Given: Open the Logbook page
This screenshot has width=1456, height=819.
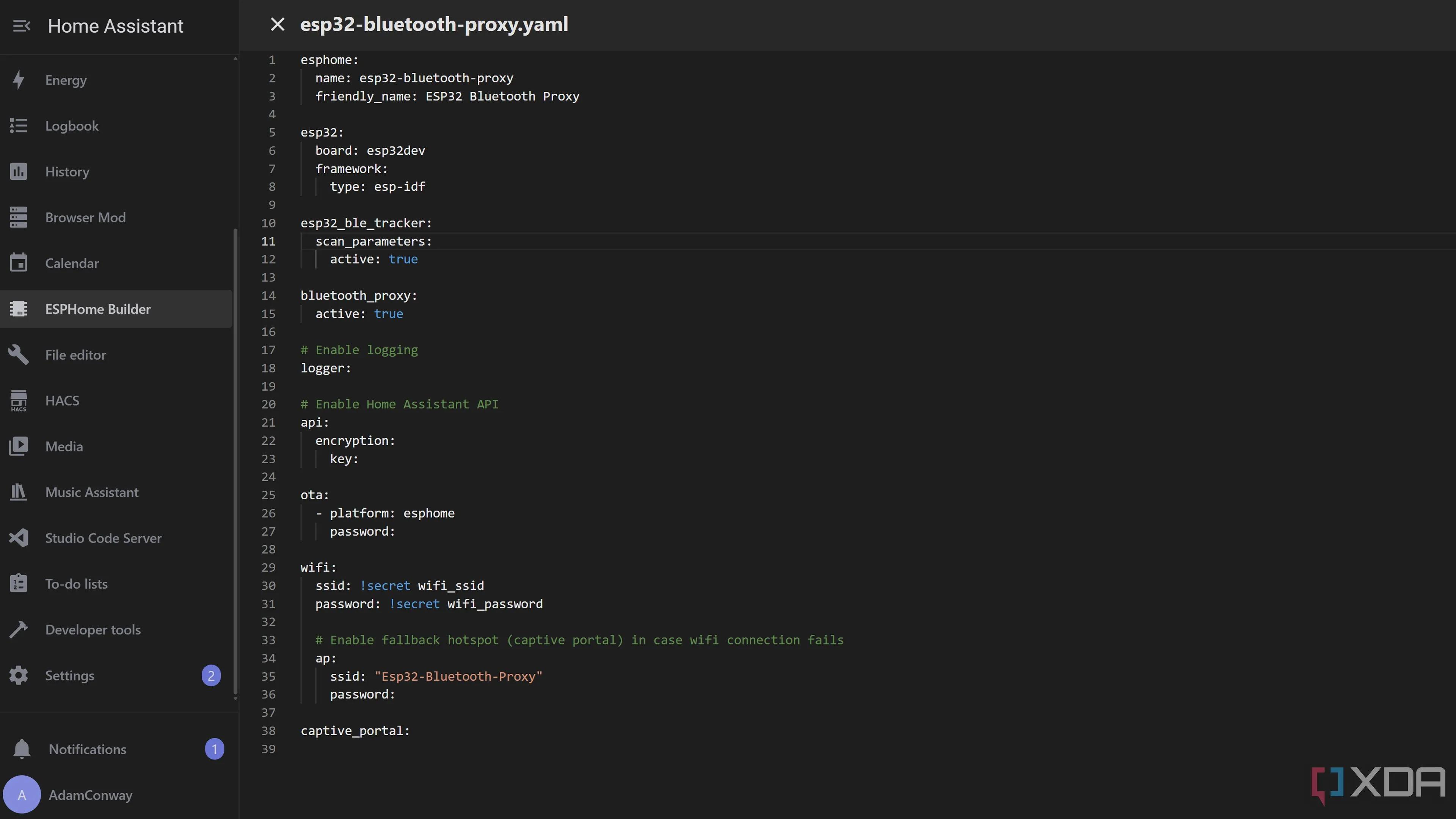Looking at the screenshot, I should pos(116,126).
